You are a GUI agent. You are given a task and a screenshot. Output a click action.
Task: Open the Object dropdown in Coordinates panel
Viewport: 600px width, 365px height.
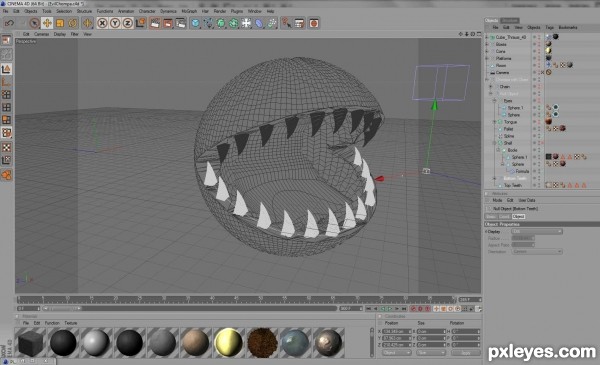click(x=396, y=353)
